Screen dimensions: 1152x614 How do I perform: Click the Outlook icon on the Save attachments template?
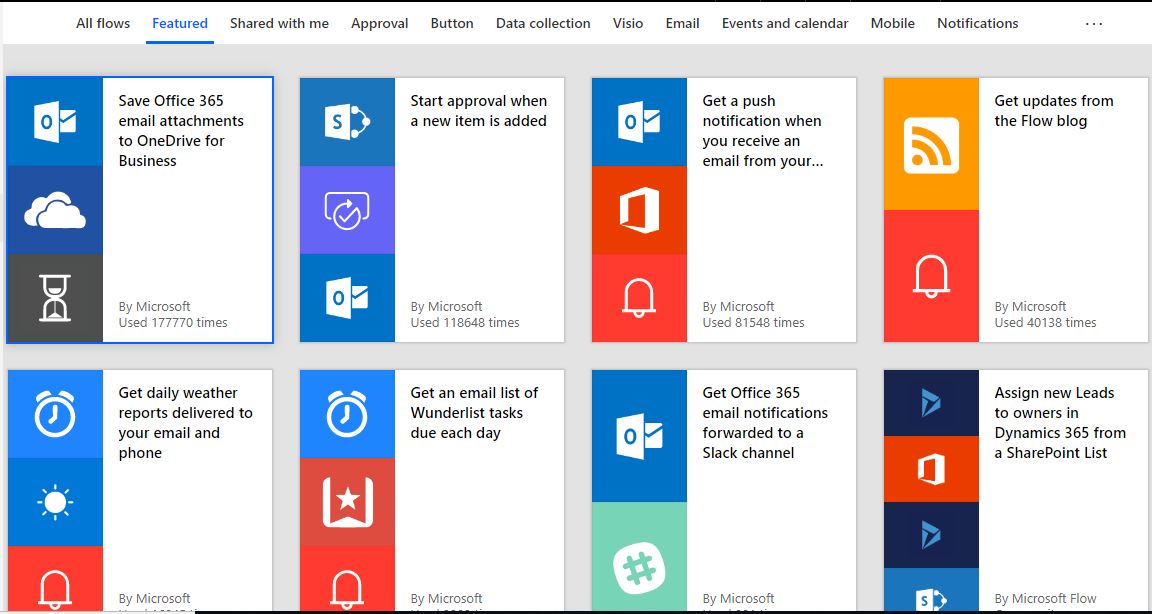tap(55, 122)
